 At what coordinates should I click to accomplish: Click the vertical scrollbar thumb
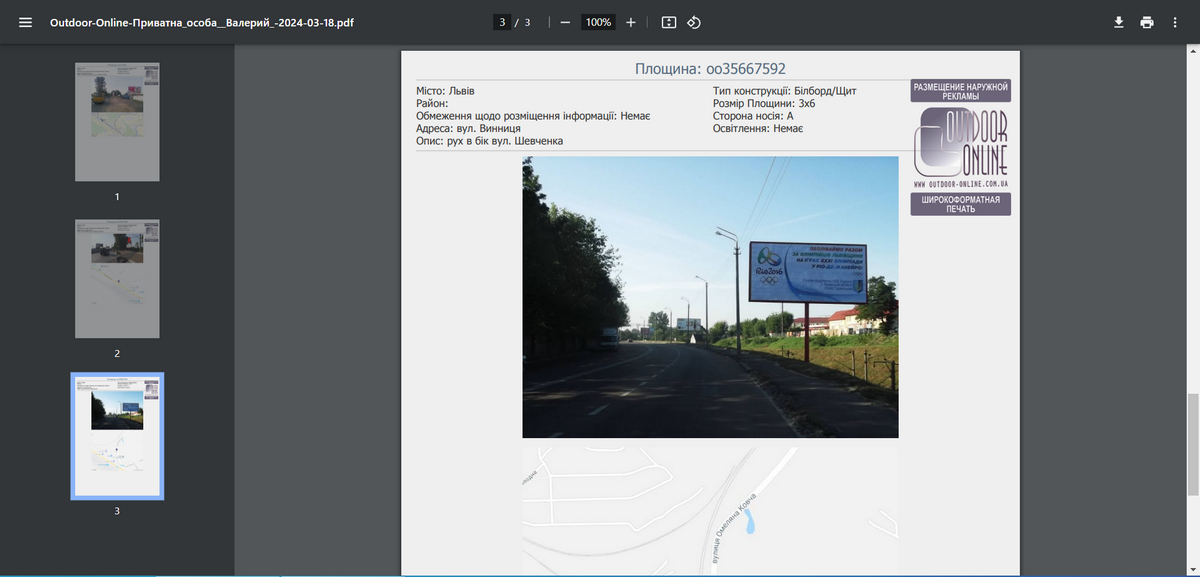tap(1192, 443)
